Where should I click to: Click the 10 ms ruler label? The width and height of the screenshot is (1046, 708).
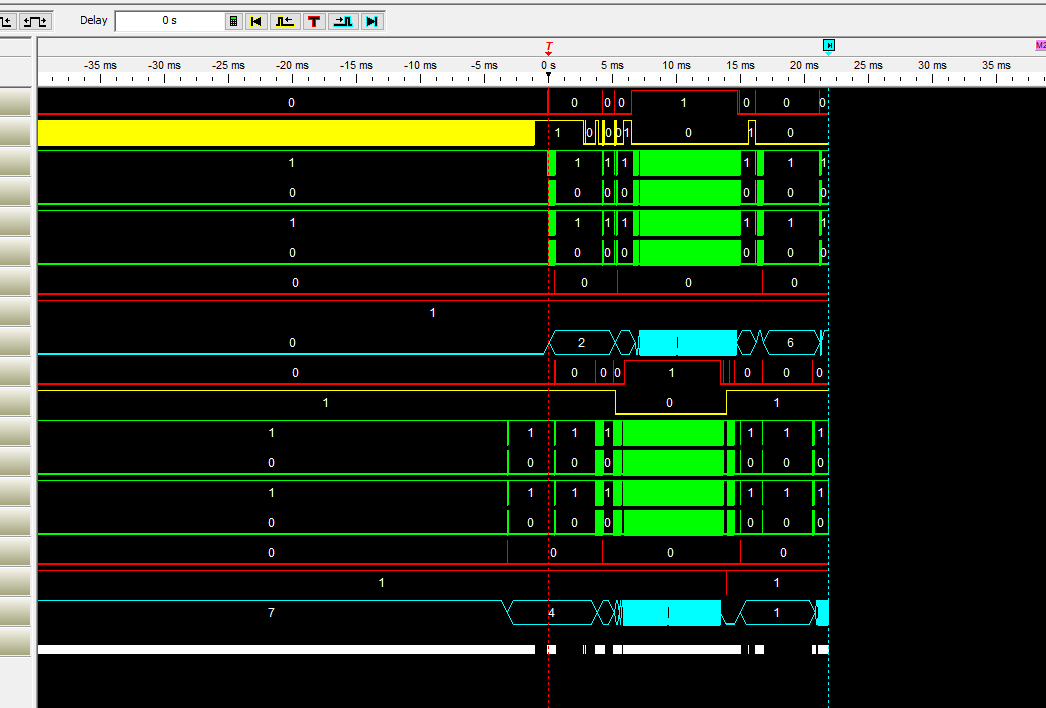[x=676, y=65]
